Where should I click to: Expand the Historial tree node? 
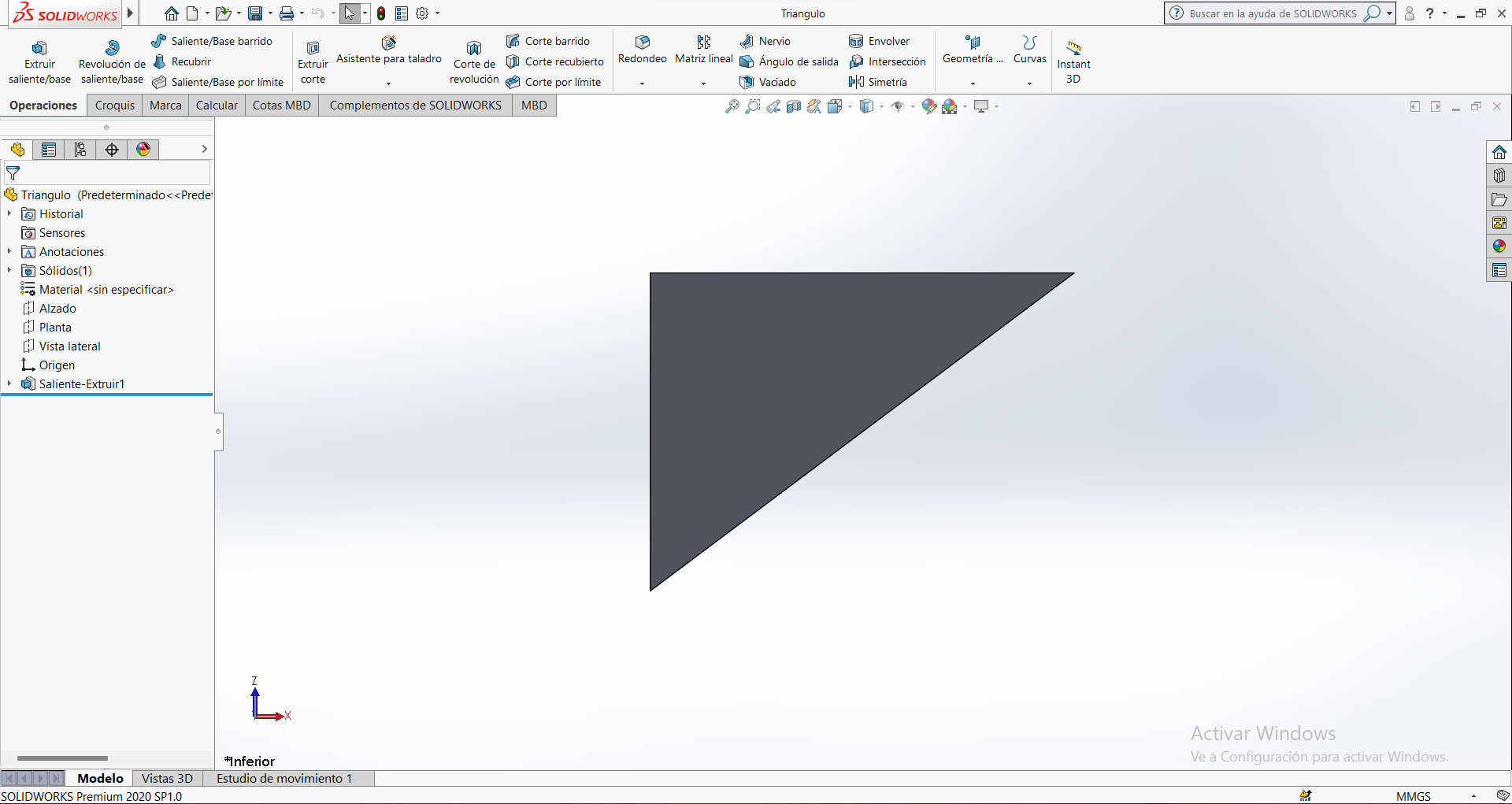click(9, 213)
